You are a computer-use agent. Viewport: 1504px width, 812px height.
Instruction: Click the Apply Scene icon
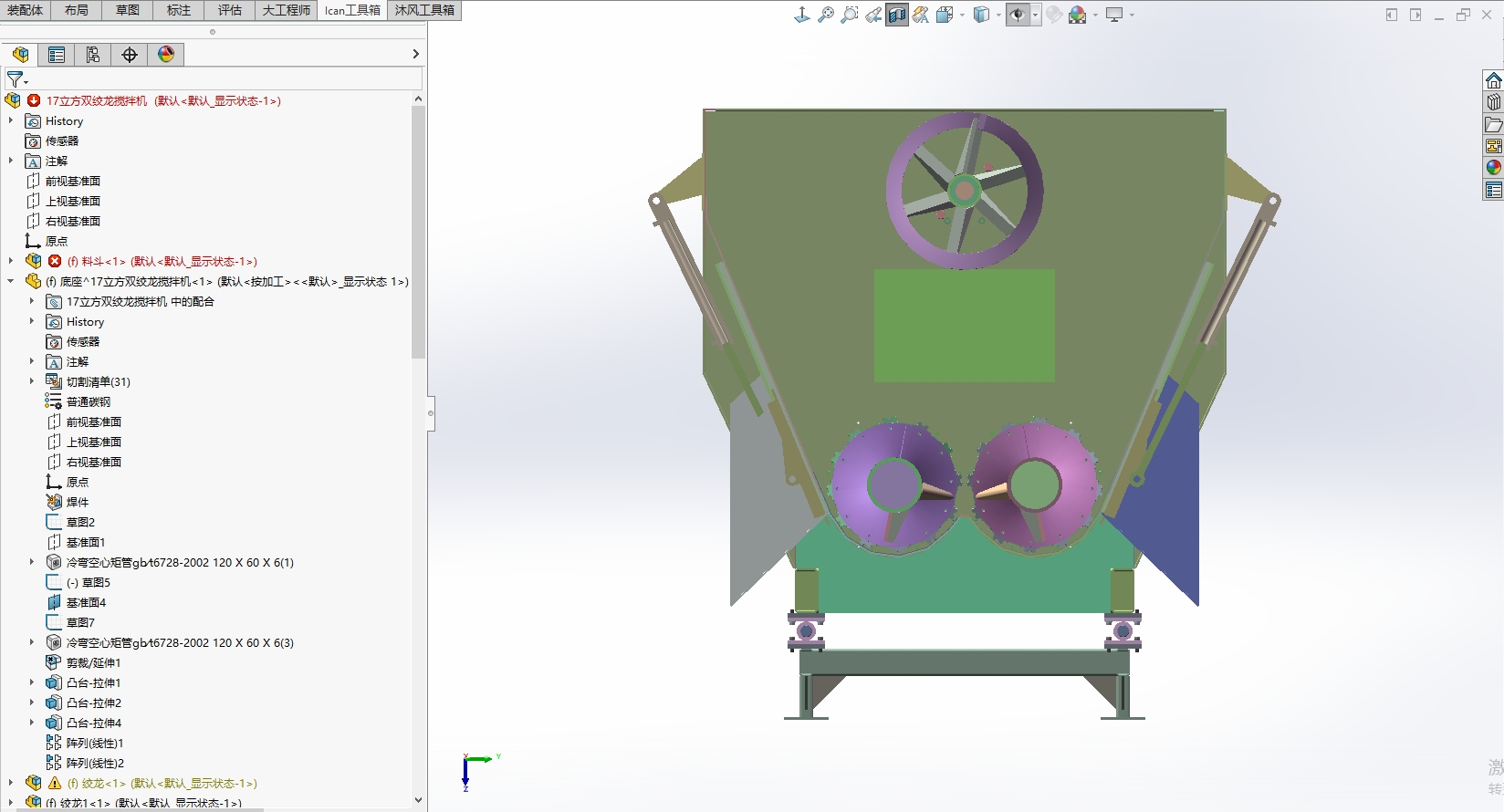tap(1078, 15)
